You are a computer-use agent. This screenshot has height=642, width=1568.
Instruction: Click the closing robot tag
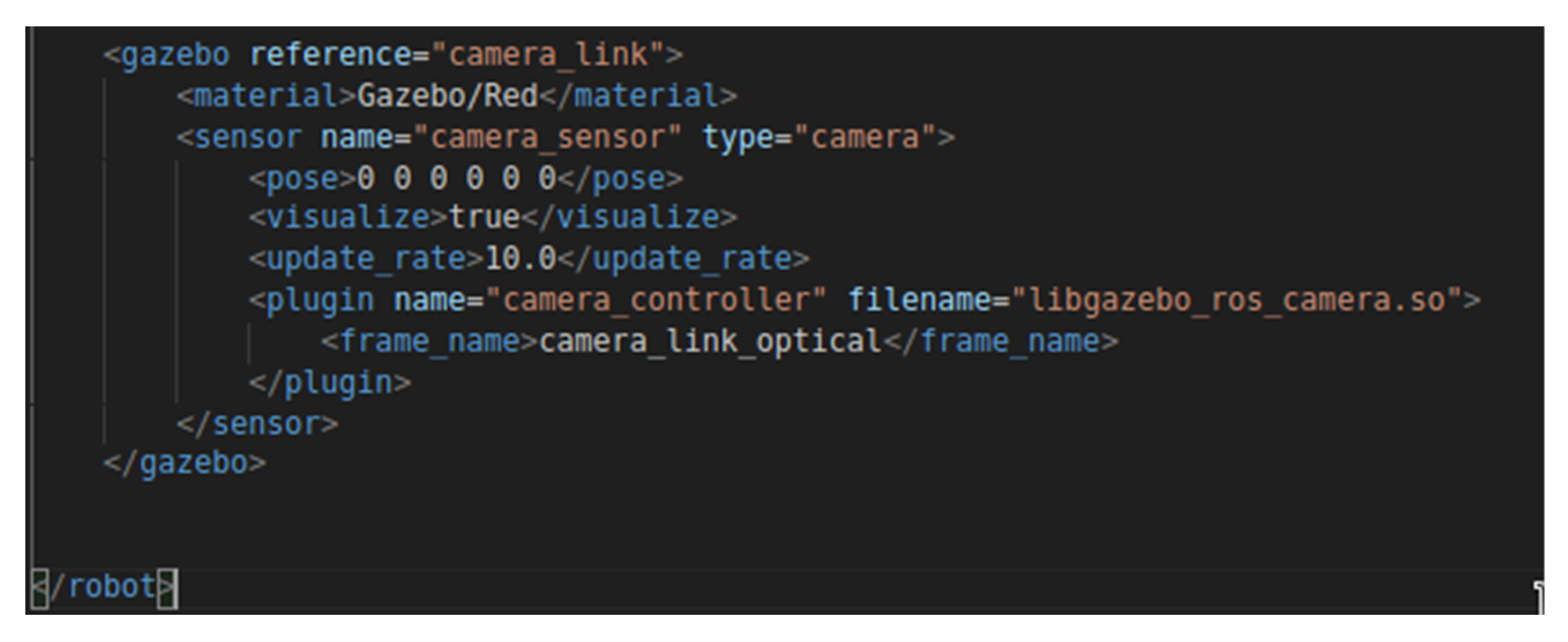point(103,587)
